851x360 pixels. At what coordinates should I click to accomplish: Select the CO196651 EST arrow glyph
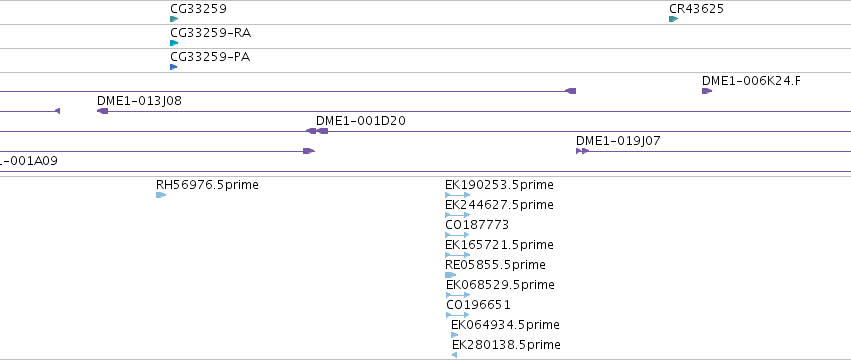(458, 315)
